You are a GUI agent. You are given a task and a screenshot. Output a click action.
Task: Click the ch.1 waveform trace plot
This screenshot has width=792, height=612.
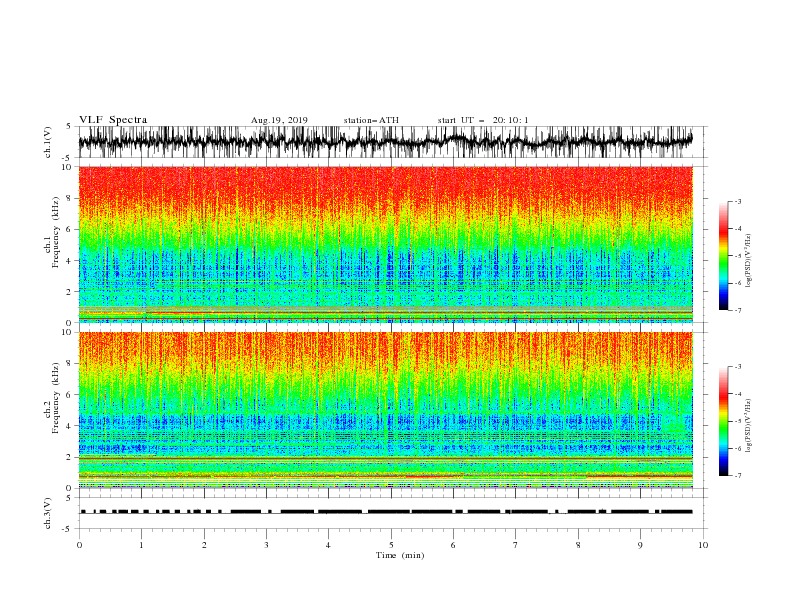pyautogui.click(x=385, y=142)
